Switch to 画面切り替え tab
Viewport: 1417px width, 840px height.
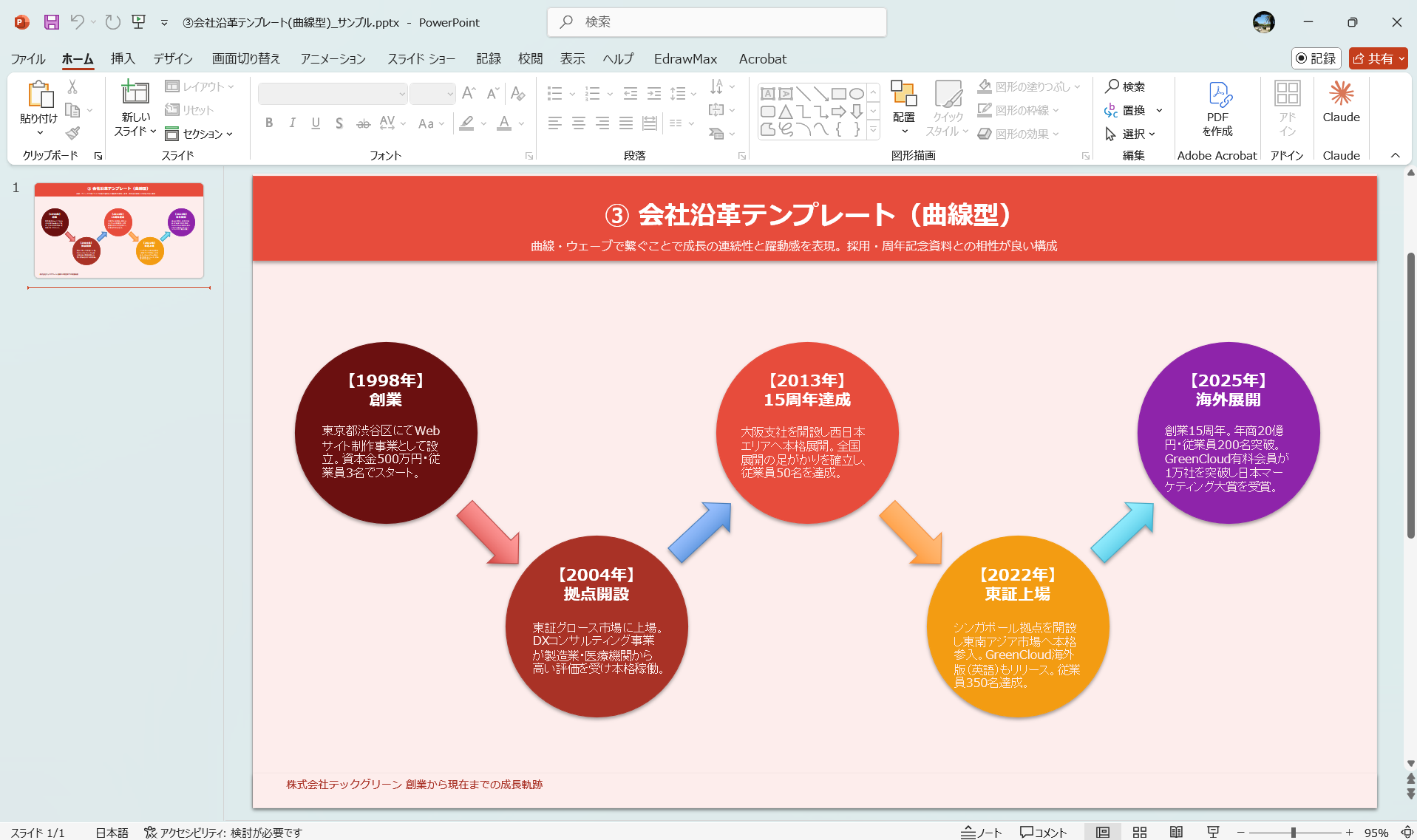(246, 59)
